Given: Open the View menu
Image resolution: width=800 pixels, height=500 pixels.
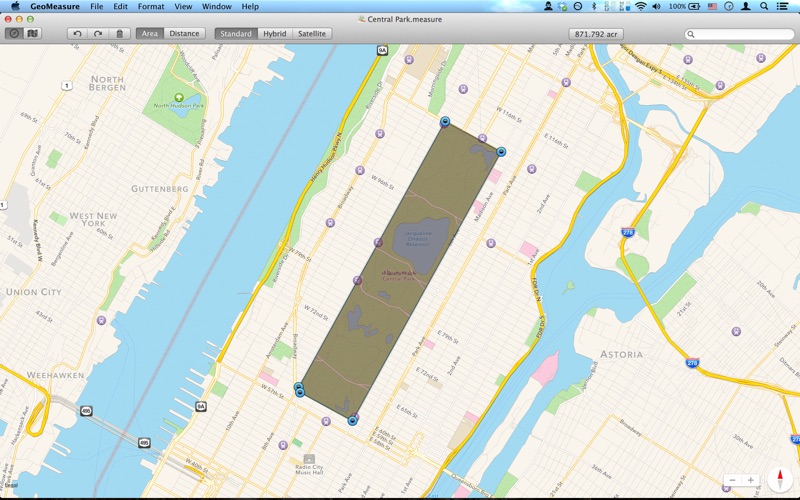Looking at the screenshot, I should click(183, 7).
